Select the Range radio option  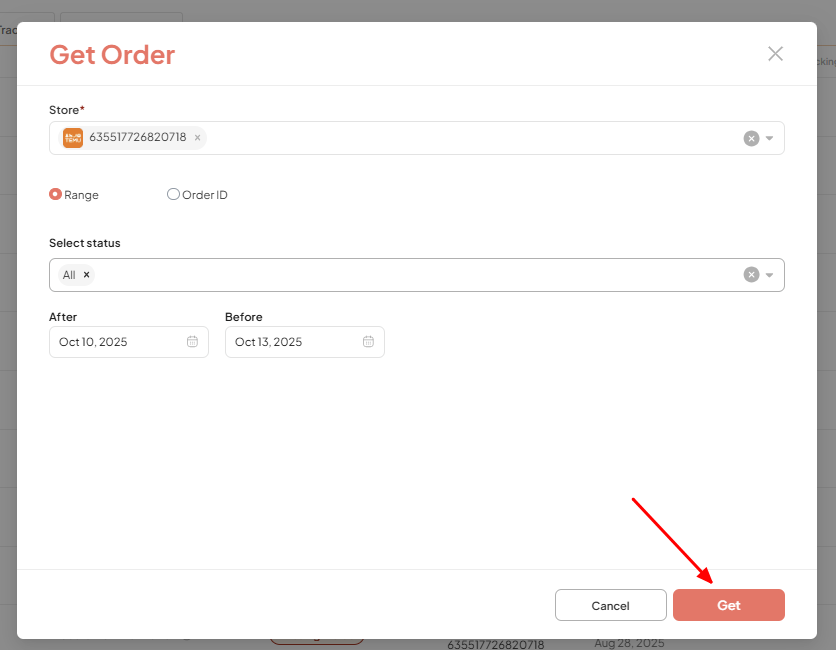(56, 195)
